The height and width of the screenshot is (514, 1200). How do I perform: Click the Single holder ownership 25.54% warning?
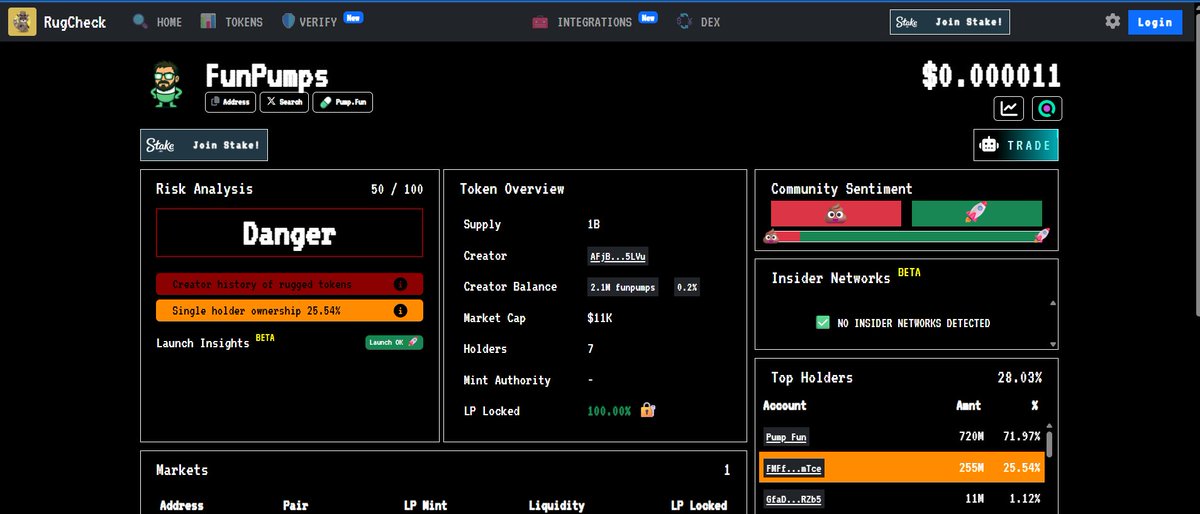pyautogui.click(x=290, y=311)
